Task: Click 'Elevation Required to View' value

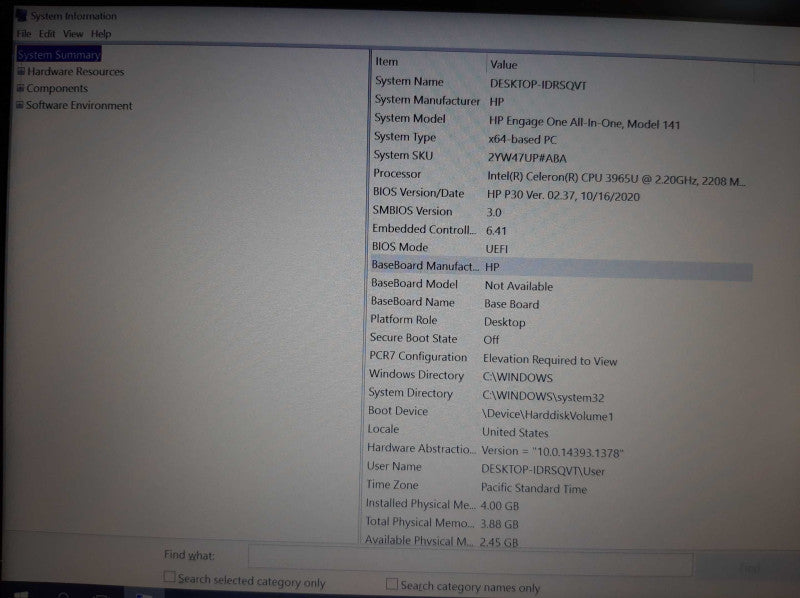Action: tap(550, 360)
